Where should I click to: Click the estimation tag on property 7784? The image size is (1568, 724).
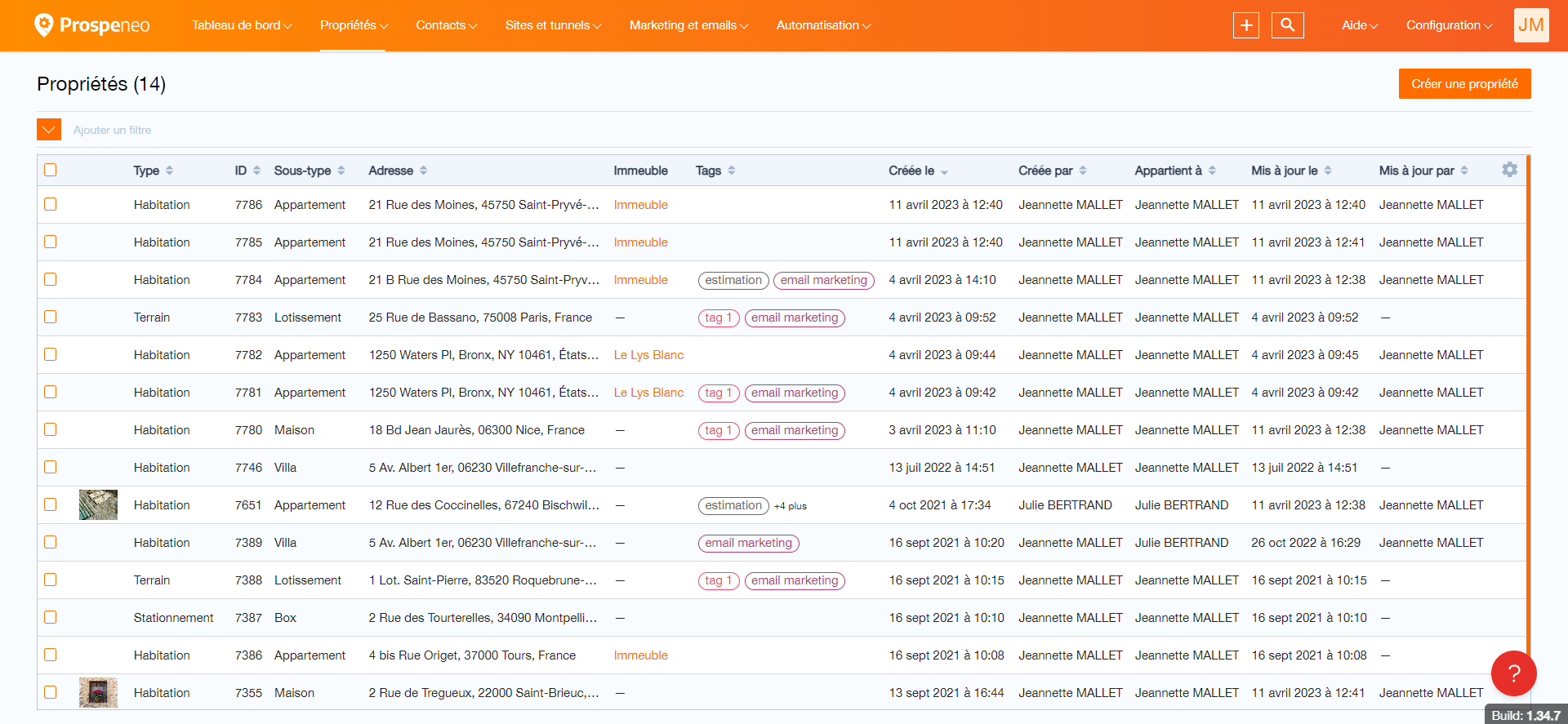(733, 280)
